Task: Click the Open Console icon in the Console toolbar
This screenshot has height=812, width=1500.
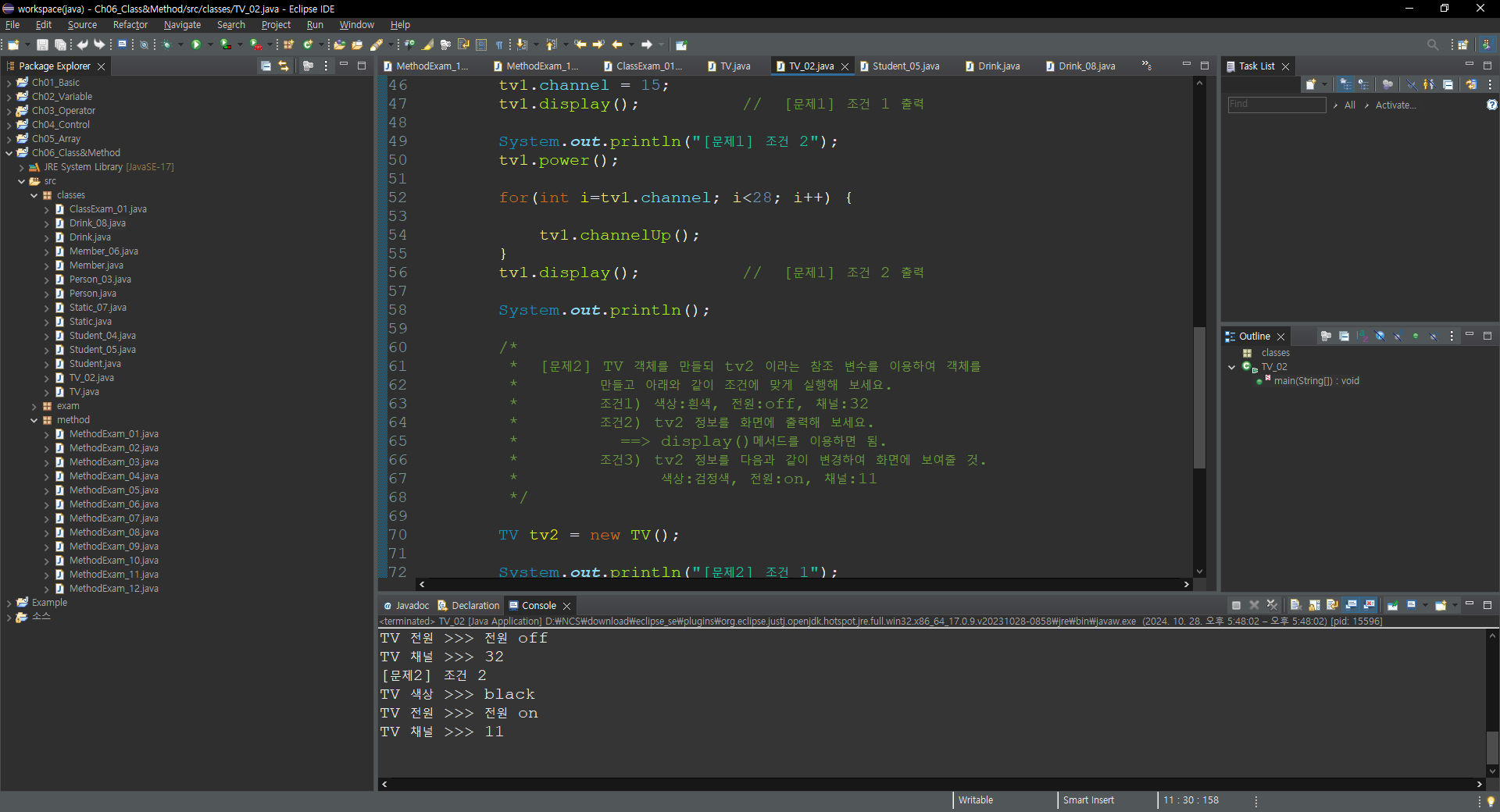Action: (x=1441, y=605)
